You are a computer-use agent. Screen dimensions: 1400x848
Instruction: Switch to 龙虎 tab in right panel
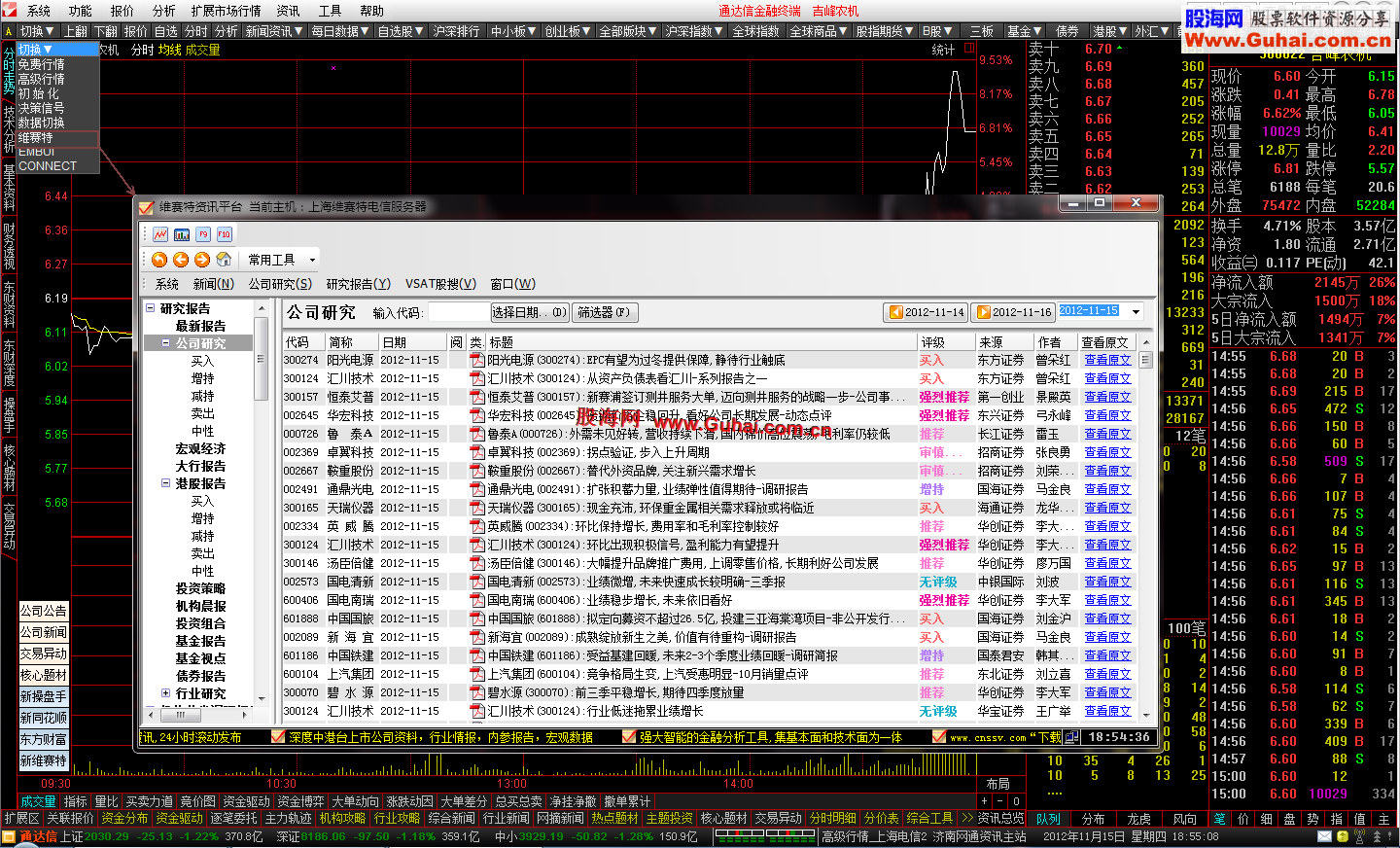coord(1138,819)
